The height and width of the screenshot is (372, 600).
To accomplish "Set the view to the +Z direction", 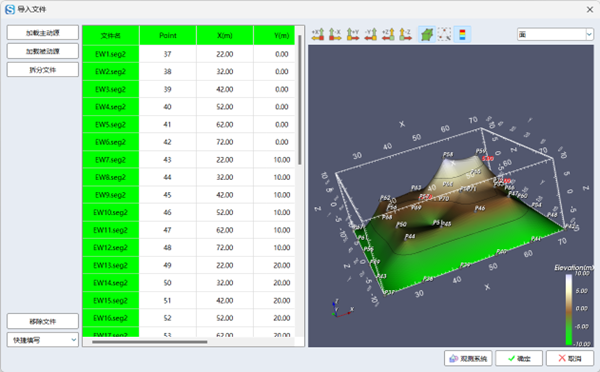I will (x=388, y=34).
